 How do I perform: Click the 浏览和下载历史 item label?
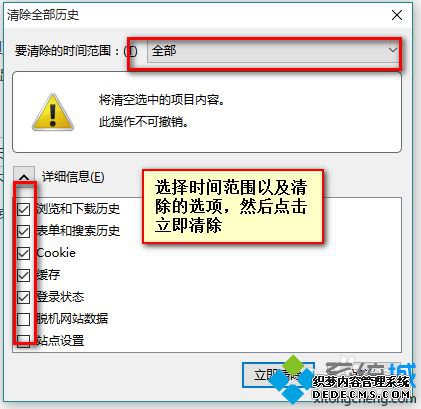click(78, 209)
